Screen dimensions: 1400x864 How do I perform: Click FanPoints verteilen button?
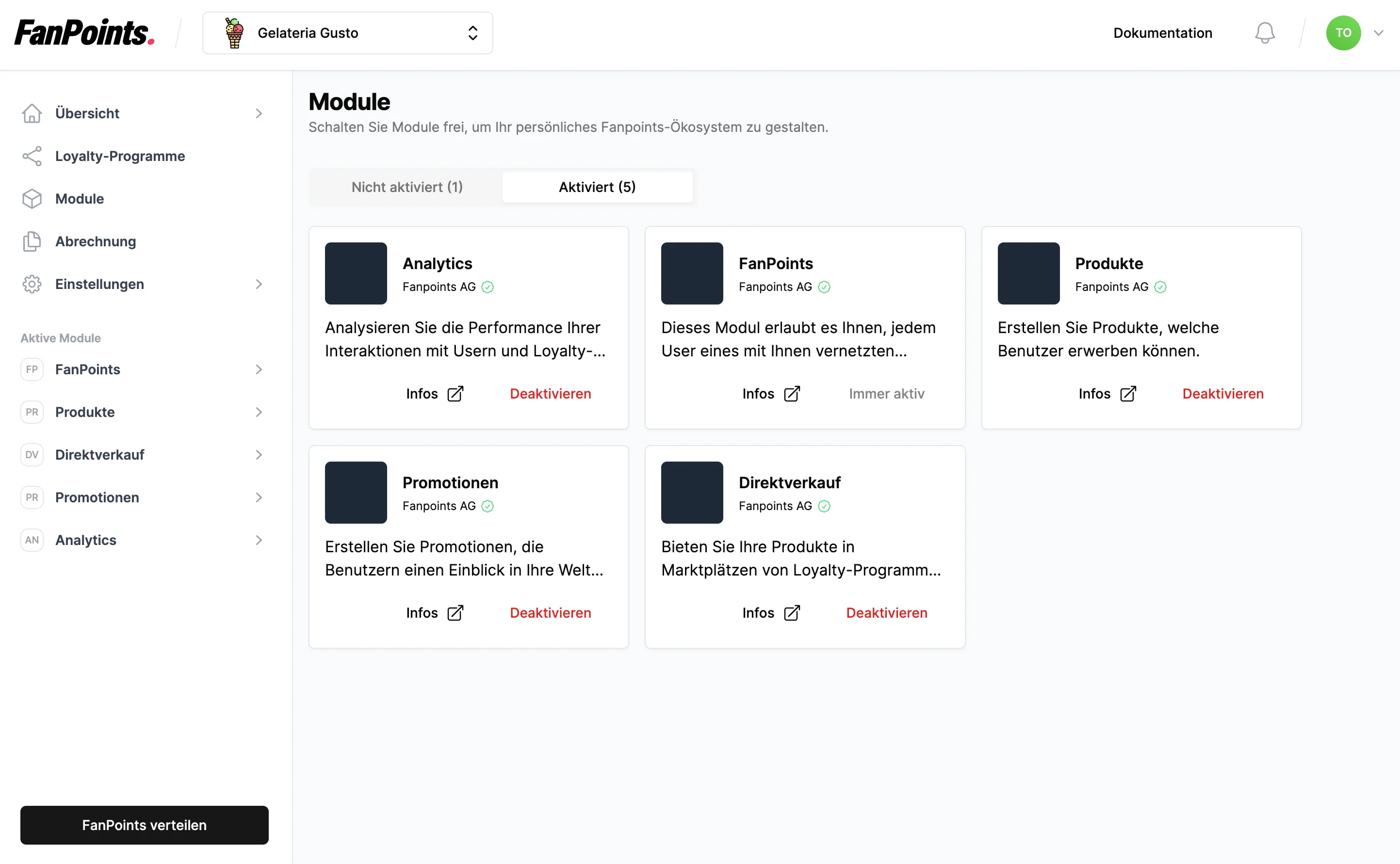pos(144,825)
